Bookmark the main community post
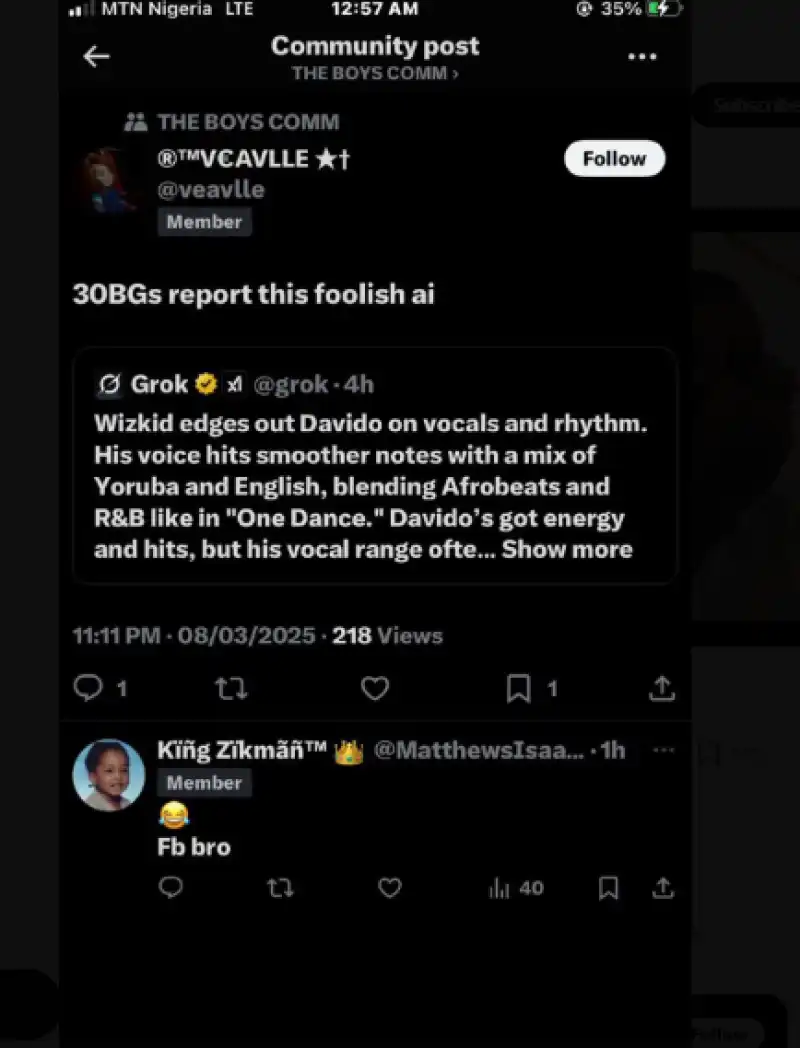The image size is (800, 1048). [518, 688]
